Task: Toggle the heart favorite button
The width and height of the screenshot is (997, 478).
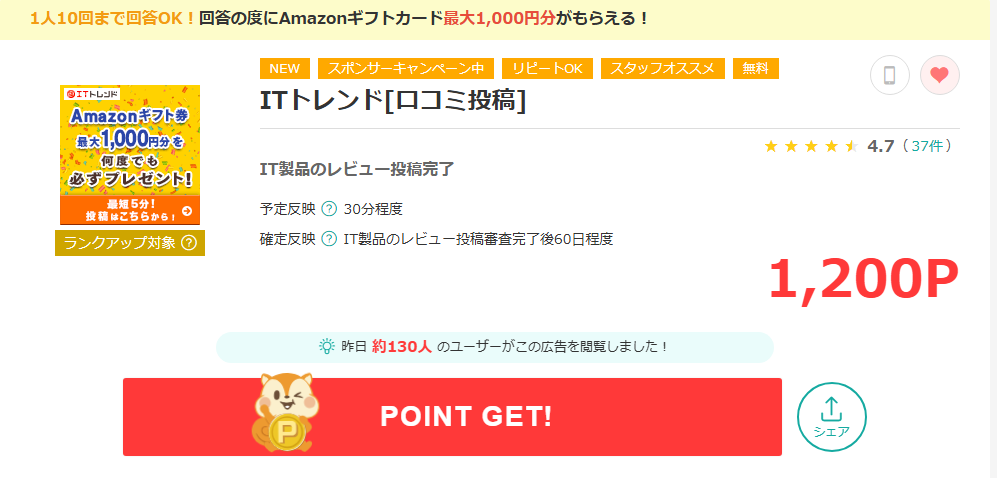Action: 939,75
